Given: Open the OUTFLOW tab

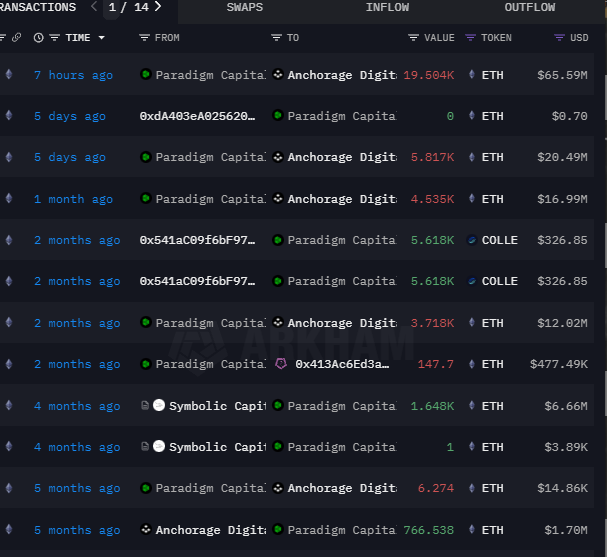Looking at the screenshot, I should click(529, 7).
